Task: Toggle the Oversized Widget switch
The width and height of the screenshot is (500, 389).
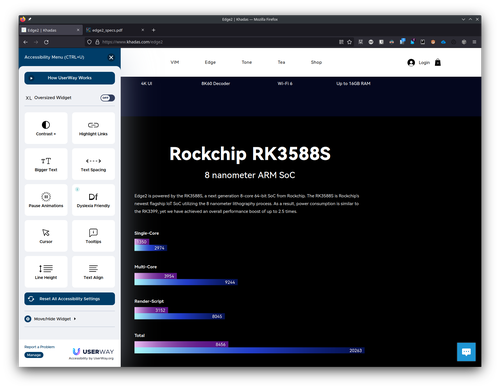Action: (107, 98)
